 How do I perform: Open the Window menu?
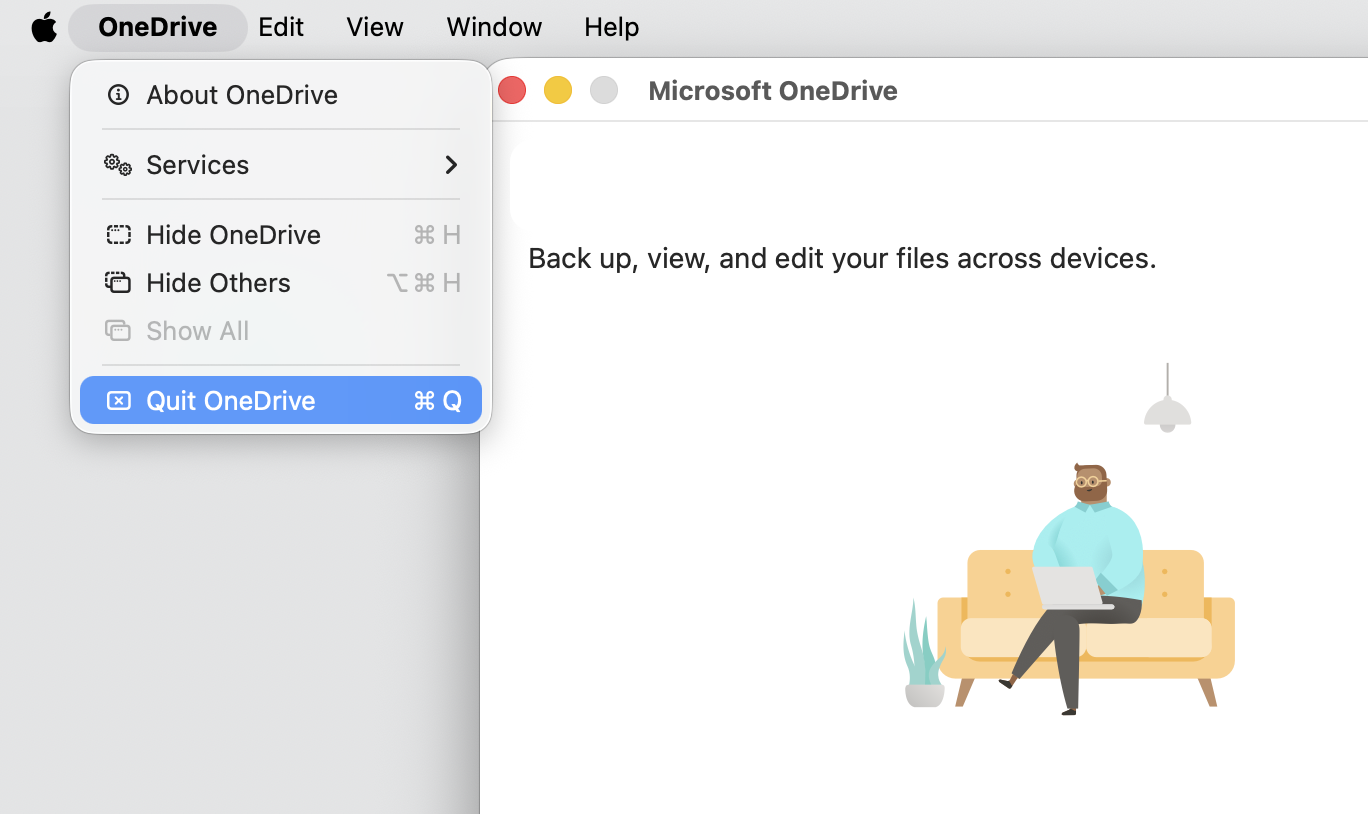494,27
